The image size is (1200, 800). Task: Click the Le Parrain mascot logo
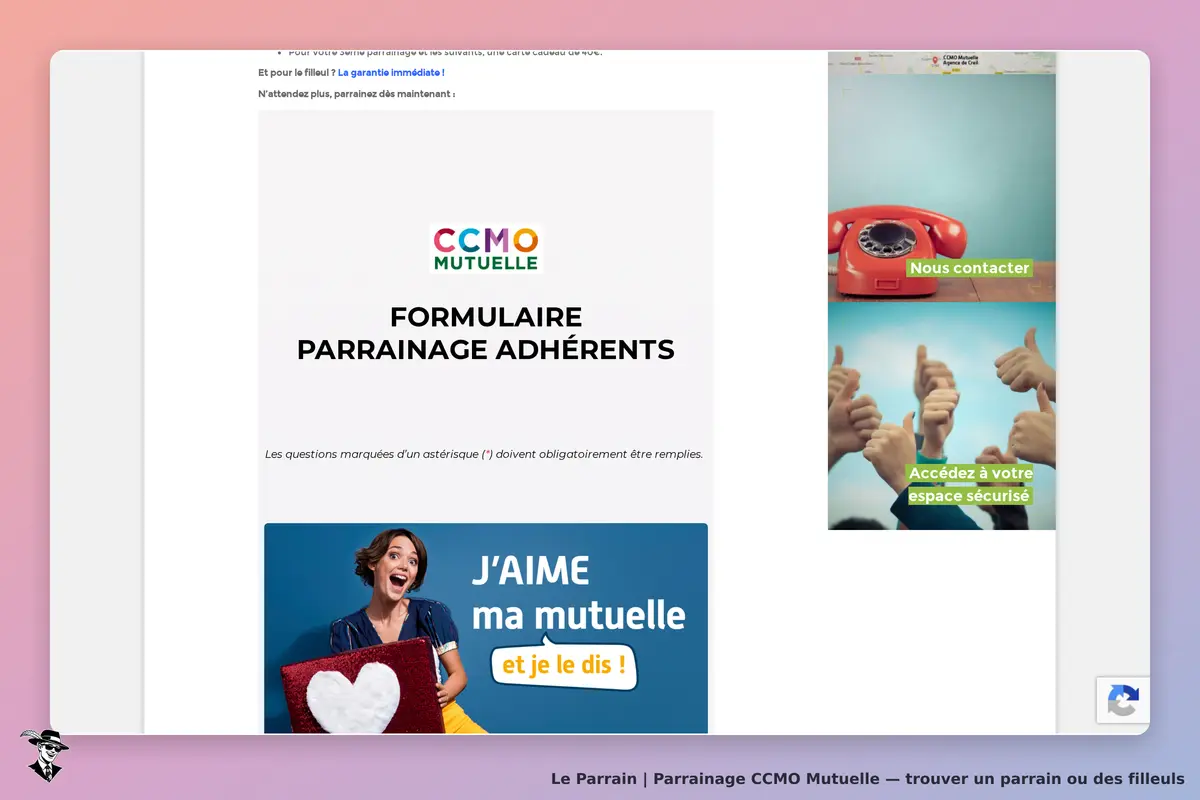[x=43, y=755]
